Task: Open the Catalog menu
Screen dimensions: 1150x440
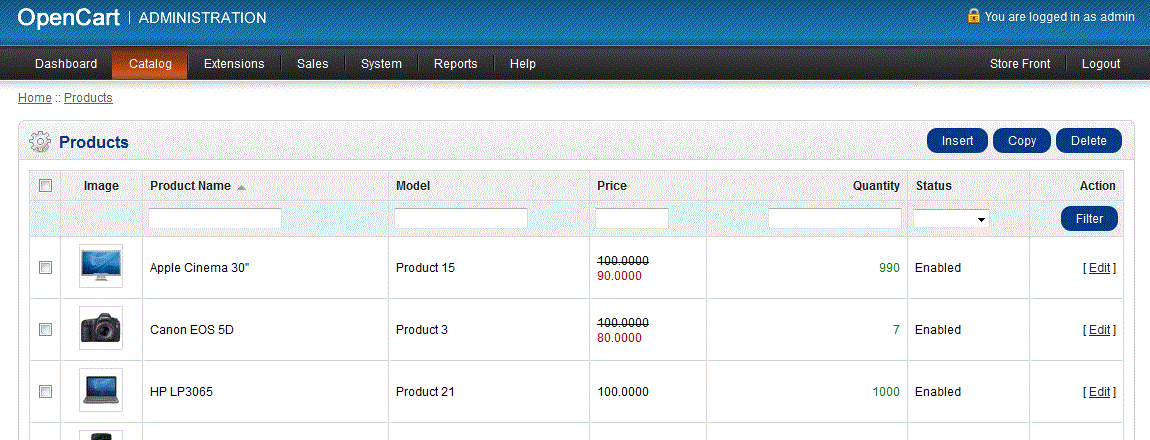Action: point(150,64)
